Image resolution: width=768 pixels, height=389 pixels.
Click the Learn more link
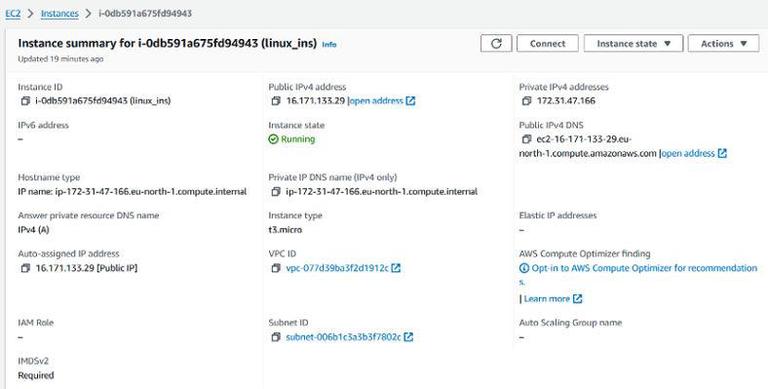coord(547,299)
